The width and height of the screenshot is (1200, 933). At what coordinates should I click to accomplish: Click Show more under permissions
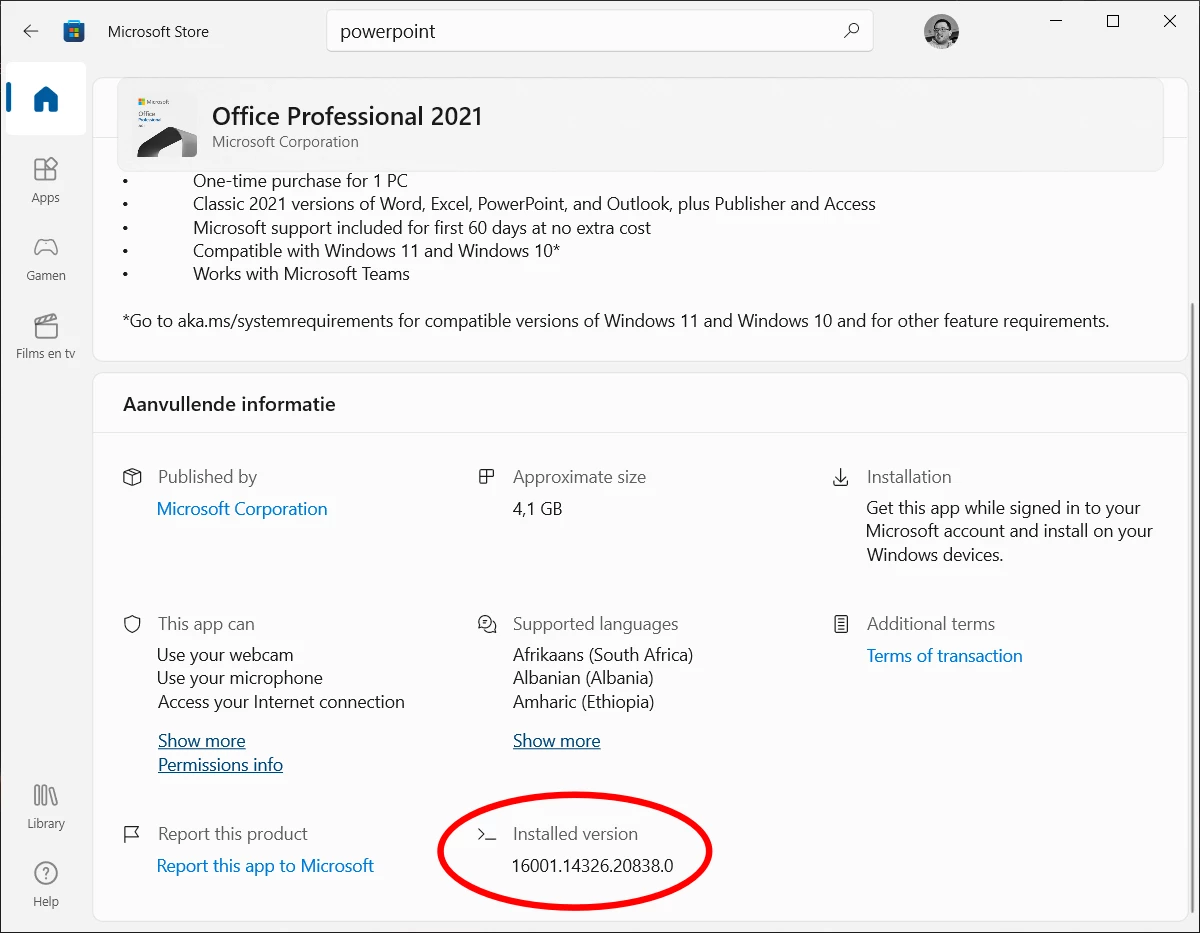(201, 741)
